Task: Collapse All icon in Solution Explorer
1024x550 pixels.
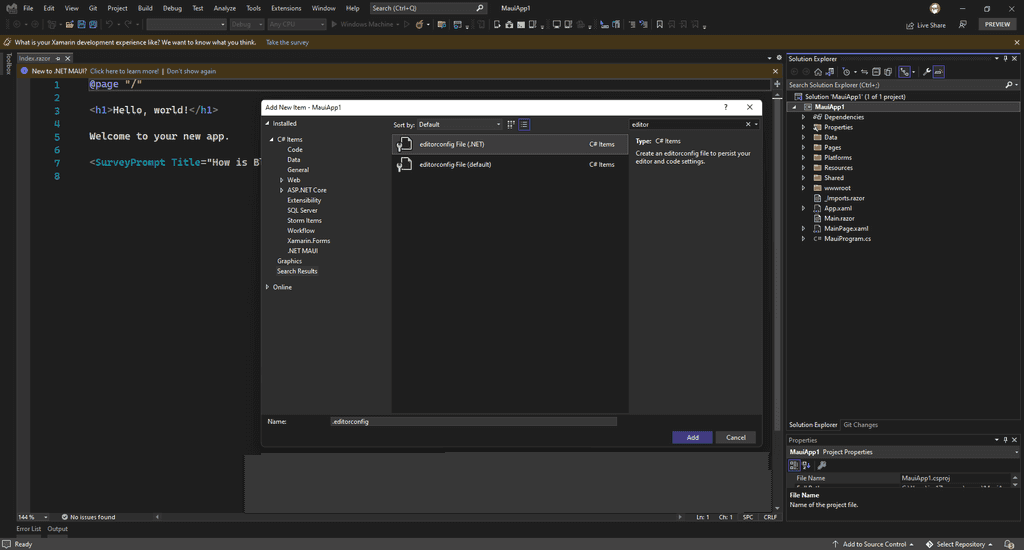Action: click(x=876, y=72)
